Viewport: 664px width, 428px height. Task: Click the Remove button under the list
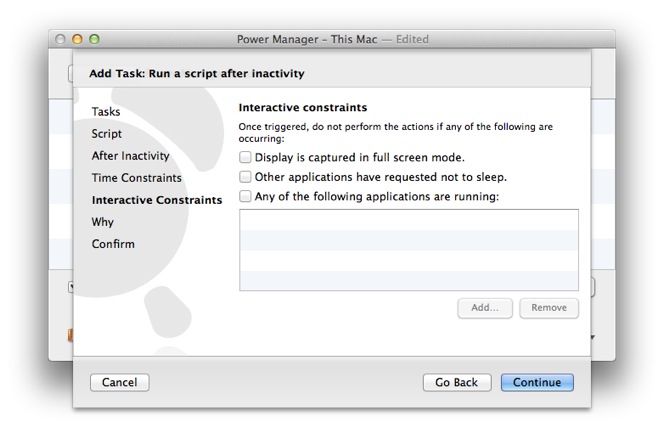(549, 308)
